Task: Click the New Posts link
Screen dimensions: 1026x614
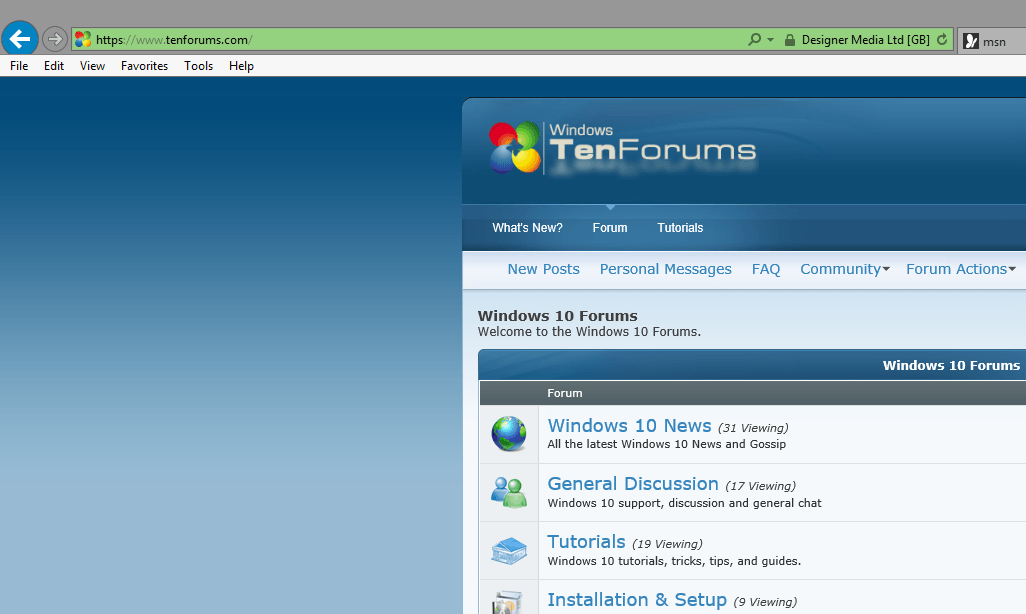Action: tap(543, 269)
